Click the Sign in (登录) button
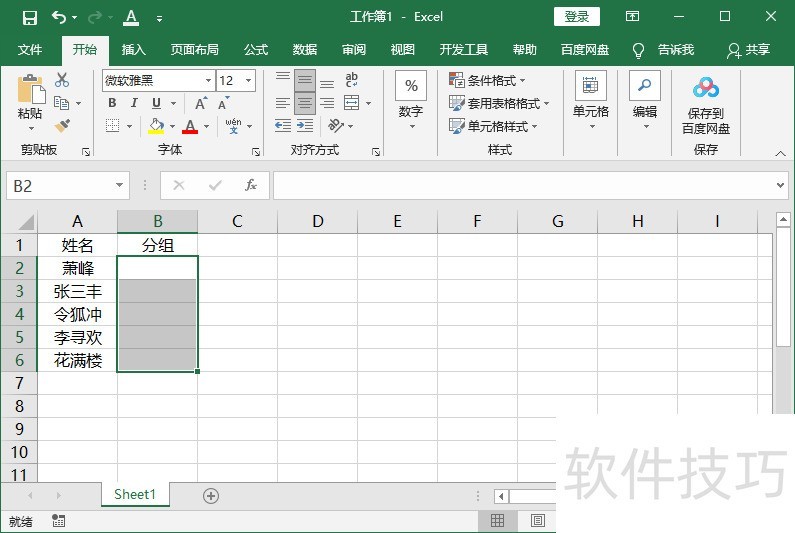 coord(576,17)
